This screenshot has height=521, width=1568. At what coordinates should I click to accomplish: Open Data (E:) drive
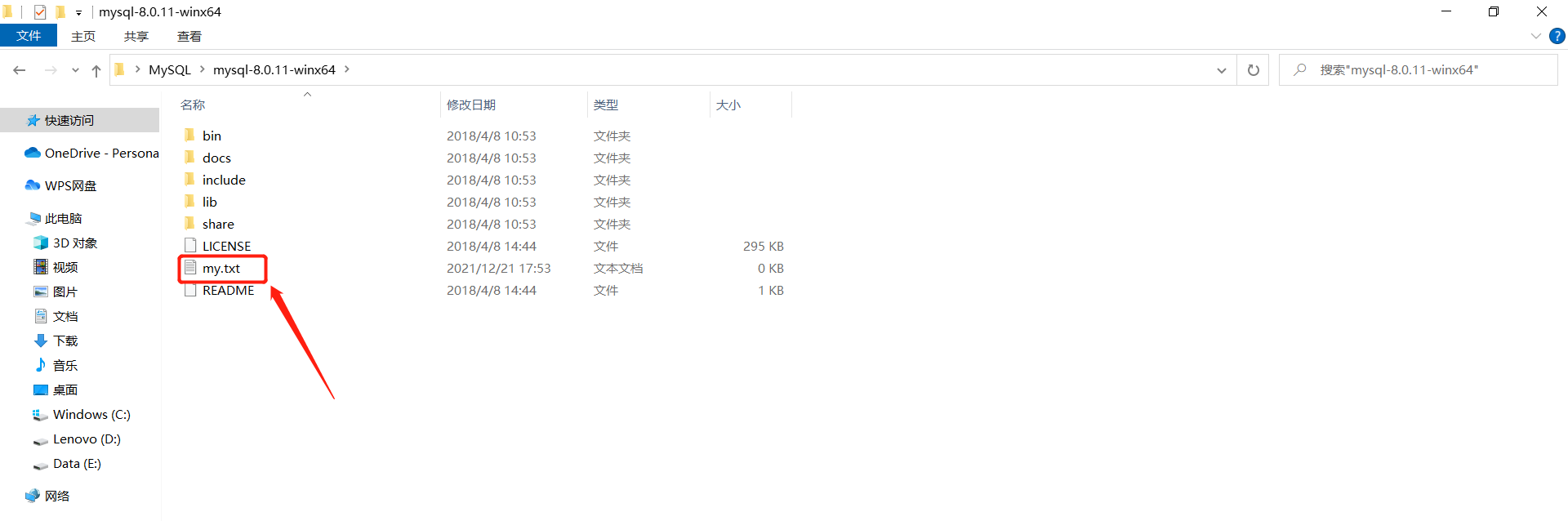point(67,463)
